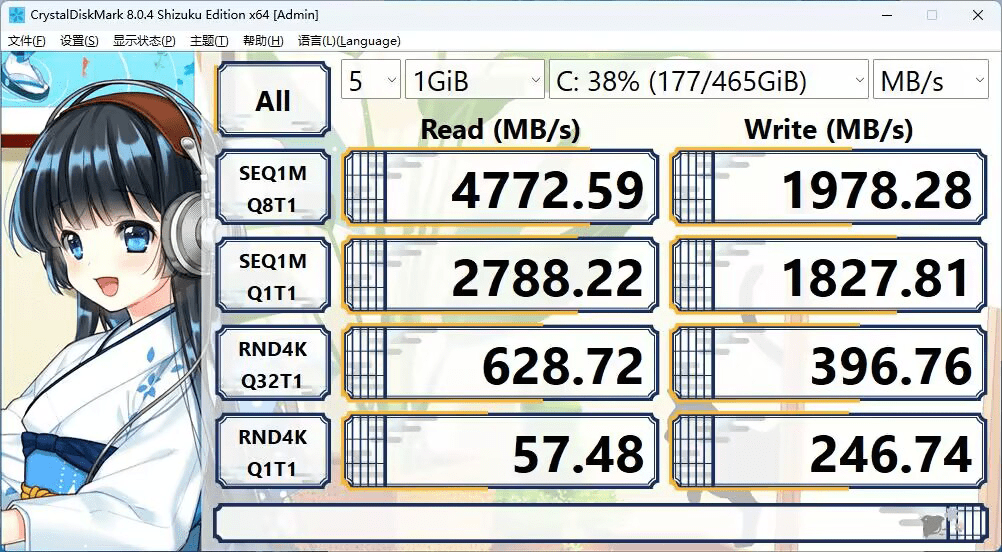This screenshot has width=1002, height=552.
Task: Click the CrystalDiskMark app icon in title bar
Action: click(x=17, y=15)
